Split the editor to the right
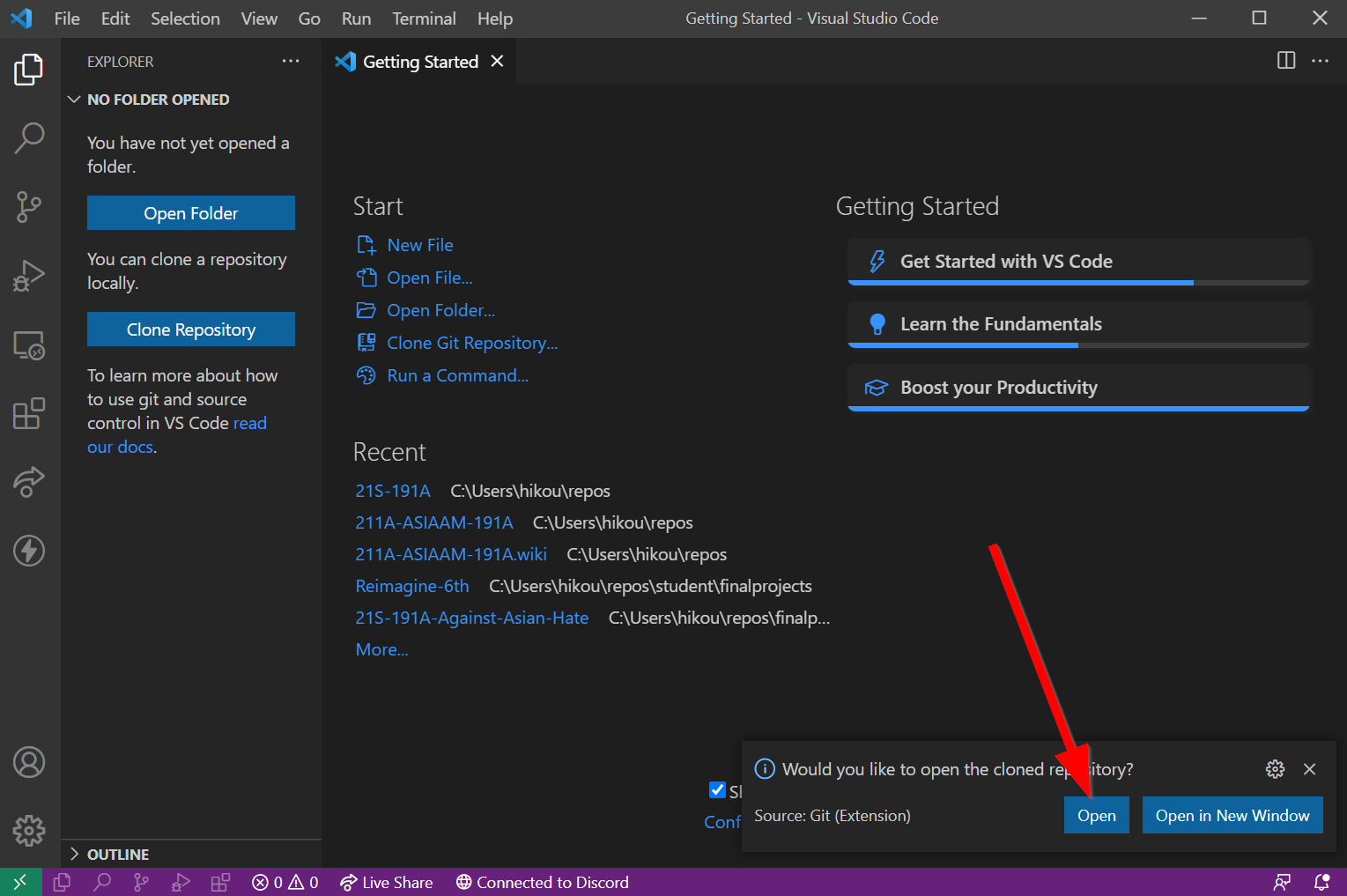This screenshot has height=896, width=1347. 1286,61
